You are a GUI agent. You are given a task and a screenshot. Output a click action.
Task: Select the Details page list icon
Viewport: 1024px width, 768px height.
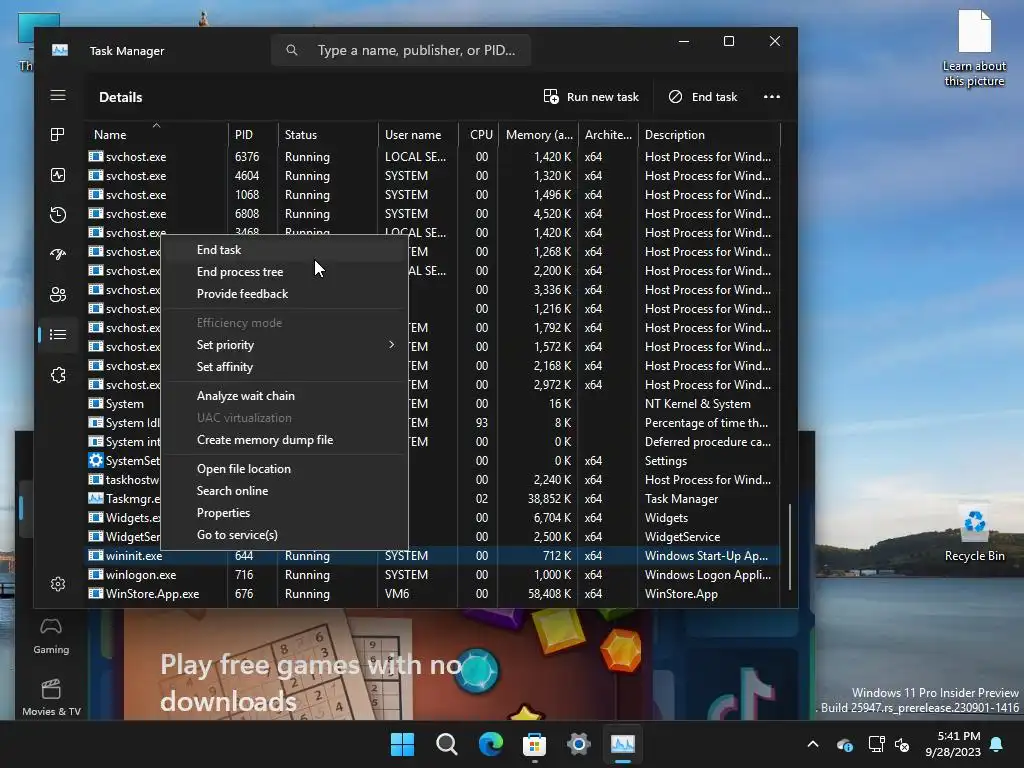pyautogui.click(x=58, y=334)
